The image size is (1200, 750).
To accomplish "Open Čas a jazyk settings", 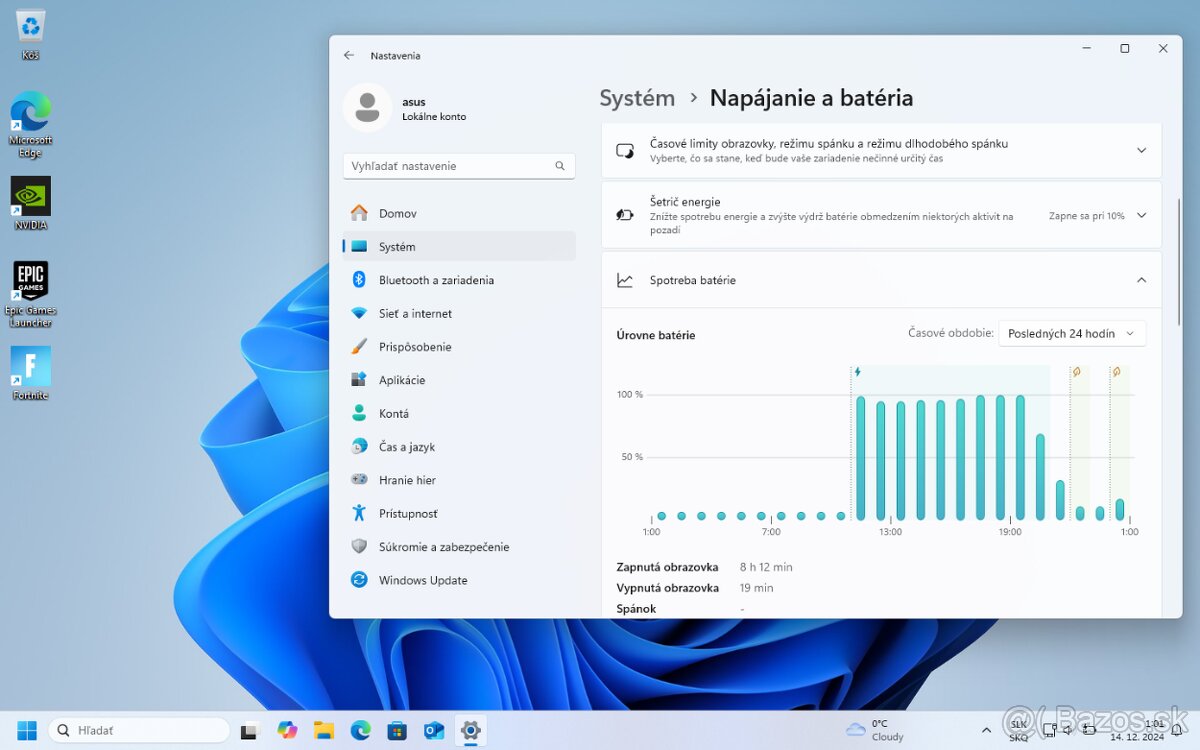I will (404, 447).
